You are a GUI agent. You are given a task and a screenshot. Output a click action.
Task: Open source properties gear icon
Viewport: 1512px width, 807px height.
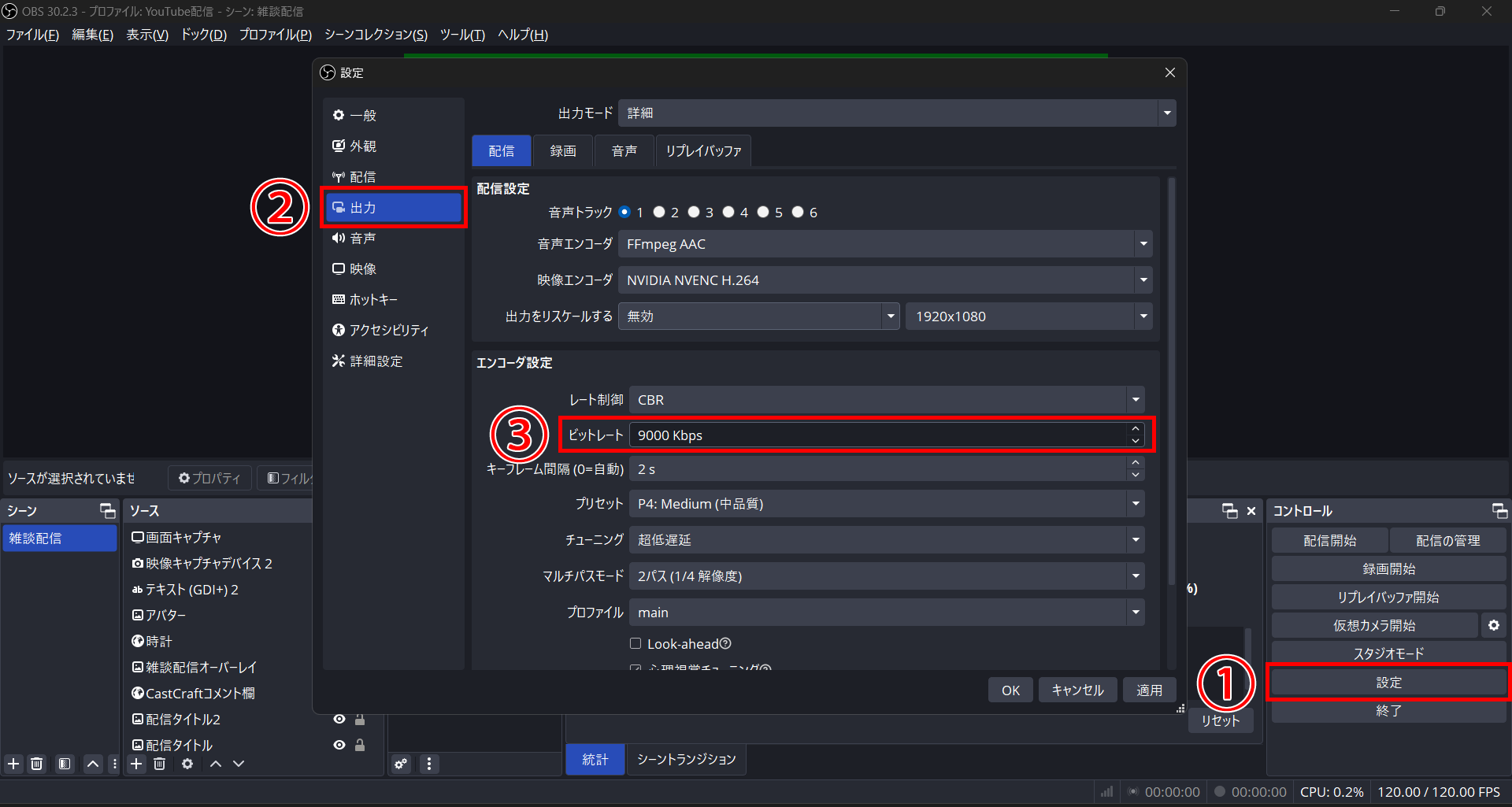[x=187, y=764]
